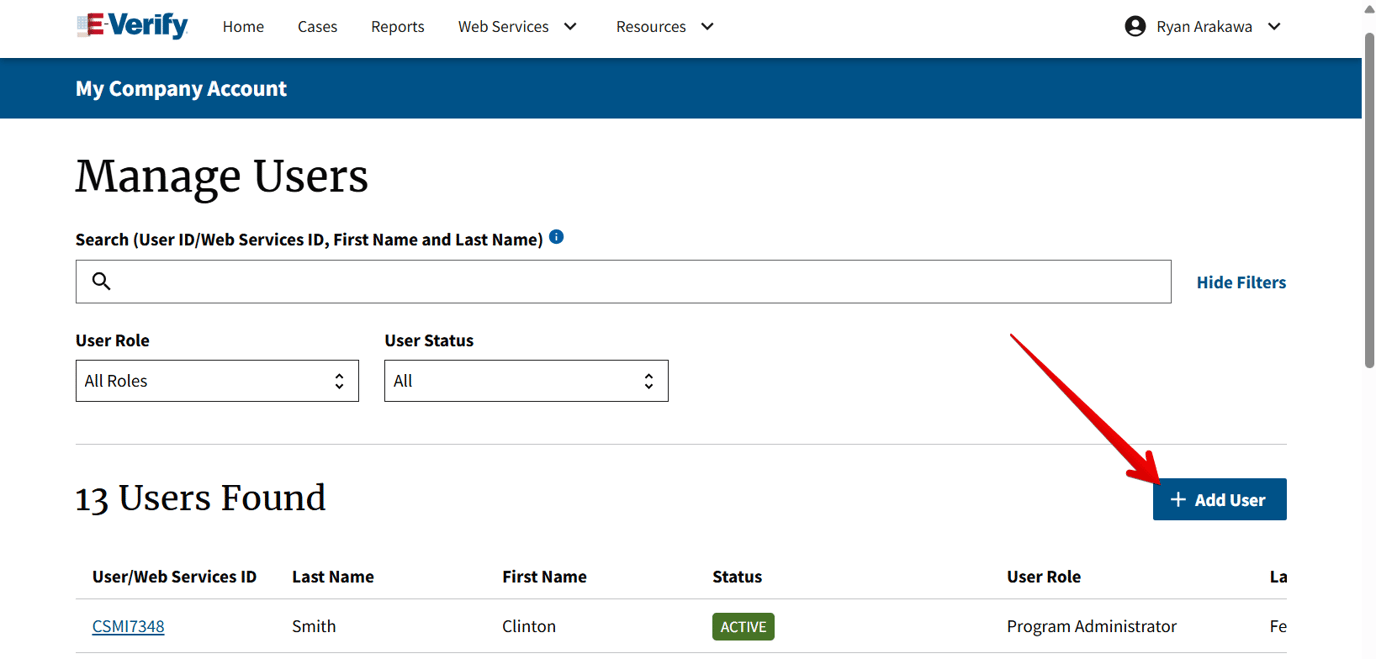Open the User Role filter dropdown
This screenshot has height=659, width=1376.
click(217, 381)
